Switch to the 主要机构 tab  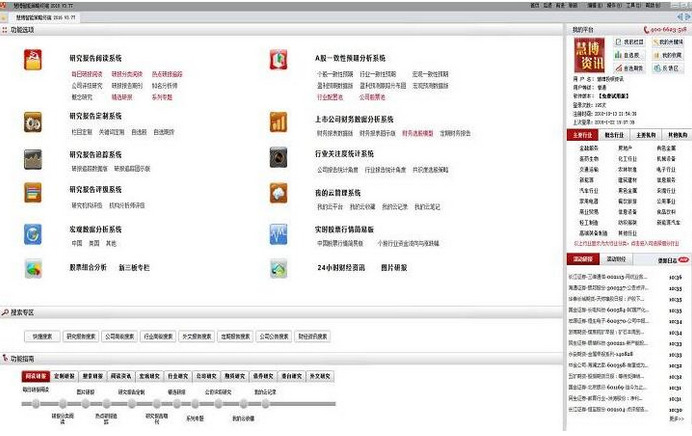point(646,135)
